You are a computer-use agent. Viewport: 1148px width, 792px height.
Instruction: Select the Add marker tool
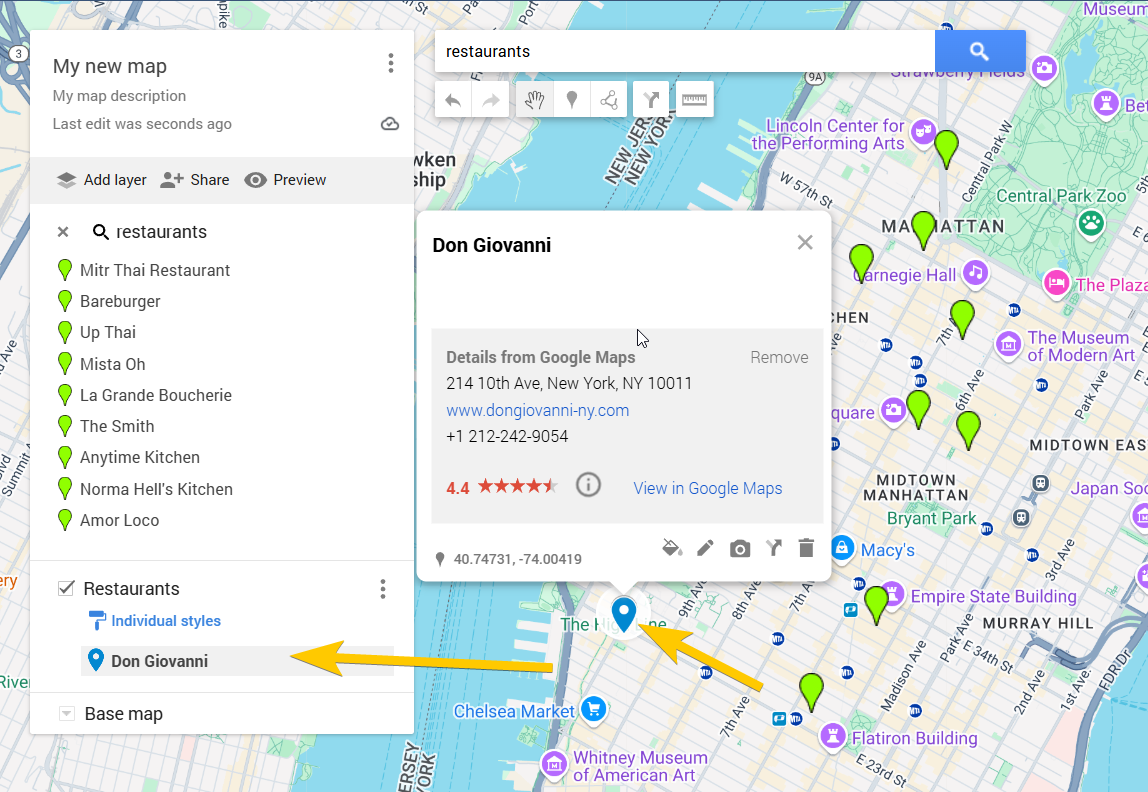pos(571,99)
